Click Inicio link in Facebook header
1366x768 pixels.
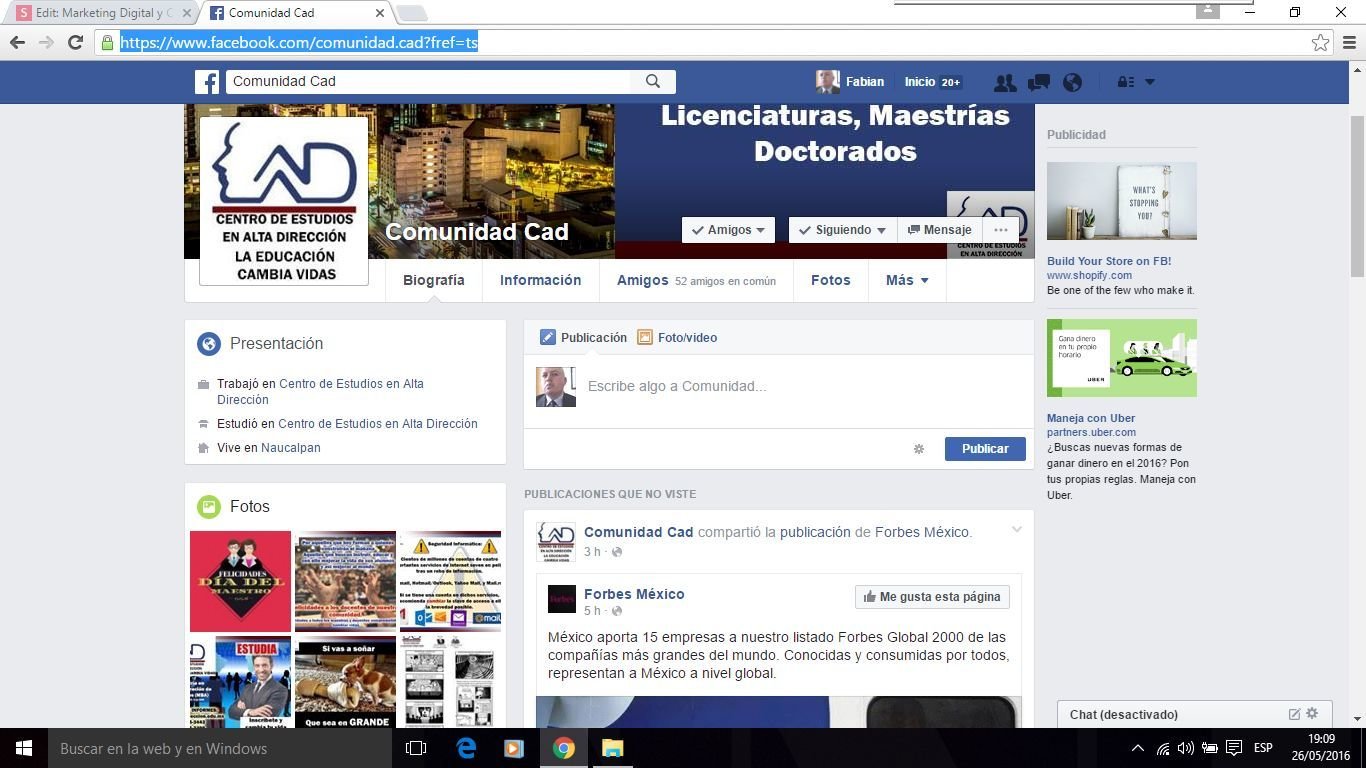pos(920,82)
